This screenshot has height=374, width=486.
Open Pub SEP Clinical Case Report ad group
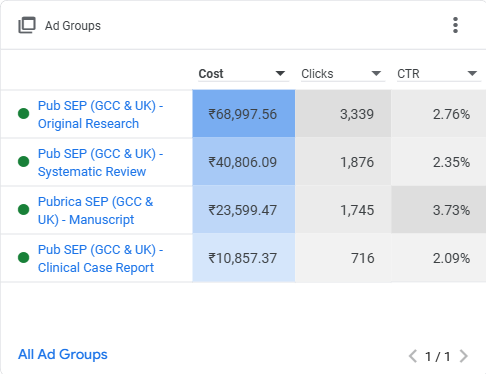coord(100,258)
